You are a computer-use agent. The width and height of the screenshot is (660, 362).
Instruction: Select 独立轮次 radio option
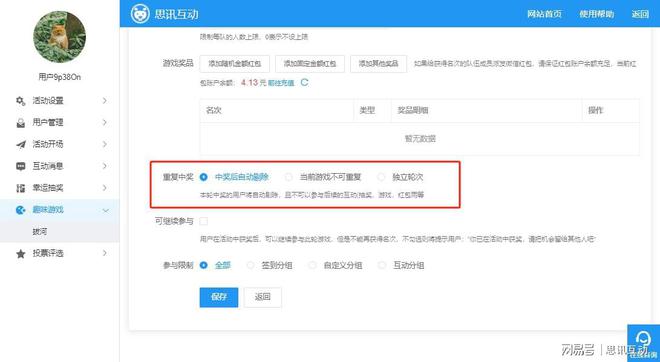pos(381,177)
